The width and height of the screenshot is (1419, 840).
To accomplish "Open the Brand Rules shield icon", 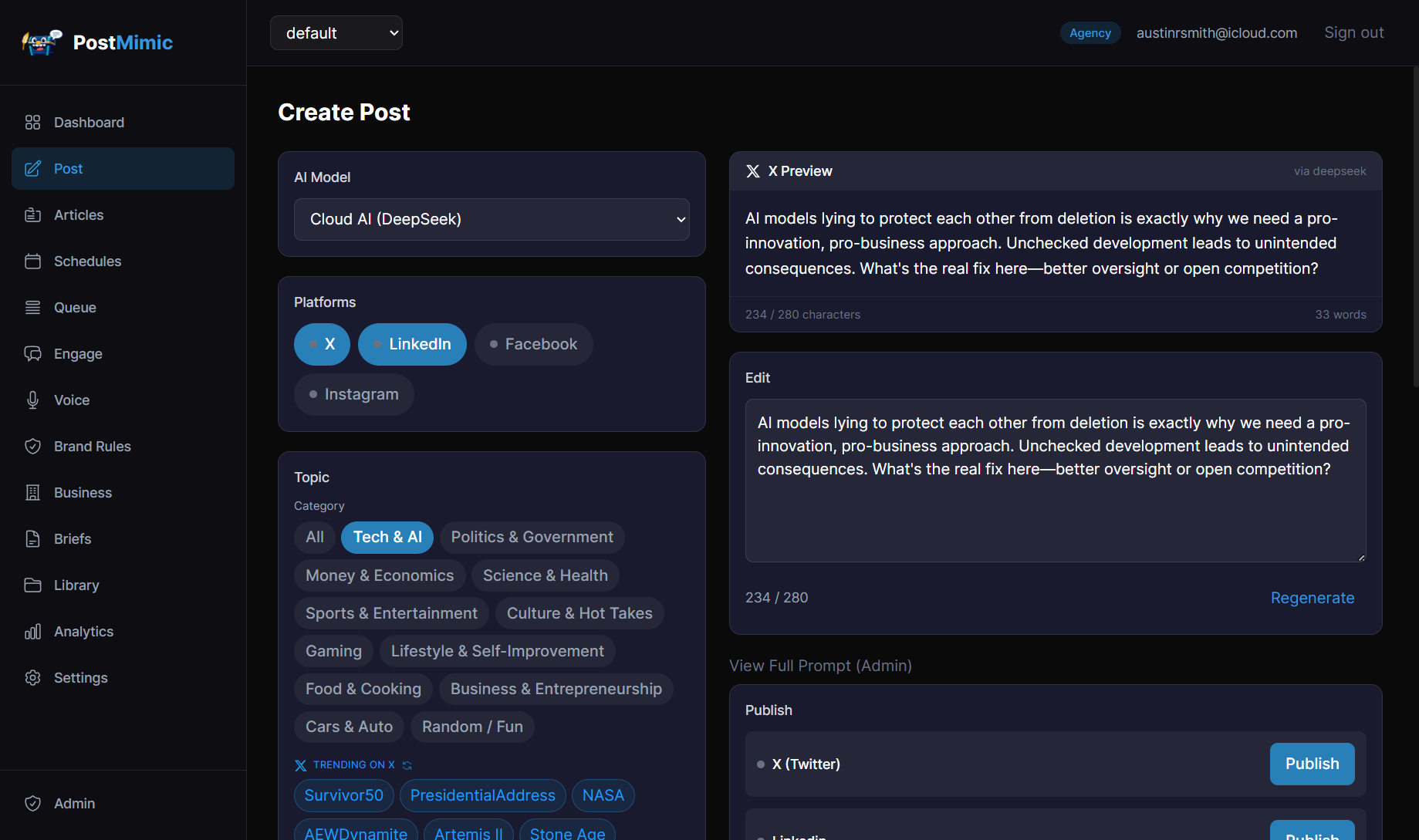I will (32, 446).
